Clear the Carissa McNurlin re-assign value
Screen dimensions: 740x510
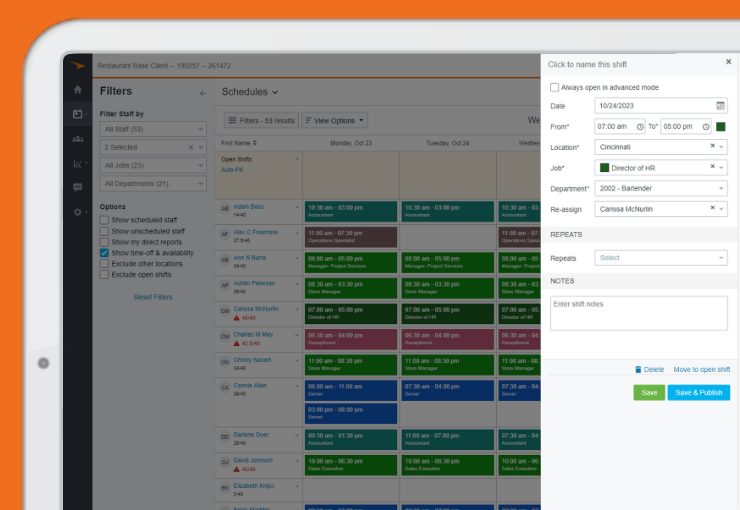tap(713, 208)
